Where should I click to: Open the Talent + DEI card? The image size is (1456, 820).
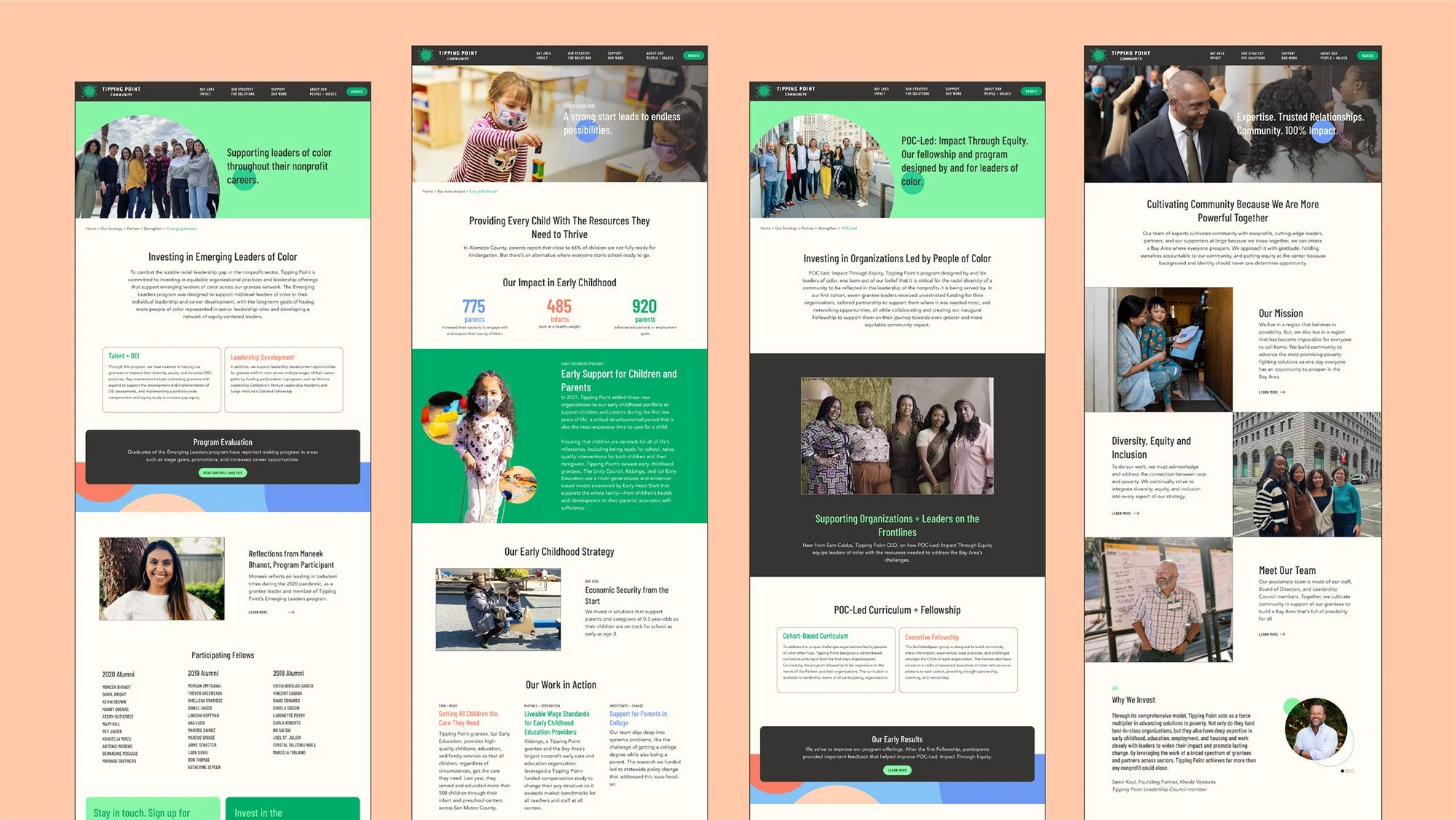(161, 379)
